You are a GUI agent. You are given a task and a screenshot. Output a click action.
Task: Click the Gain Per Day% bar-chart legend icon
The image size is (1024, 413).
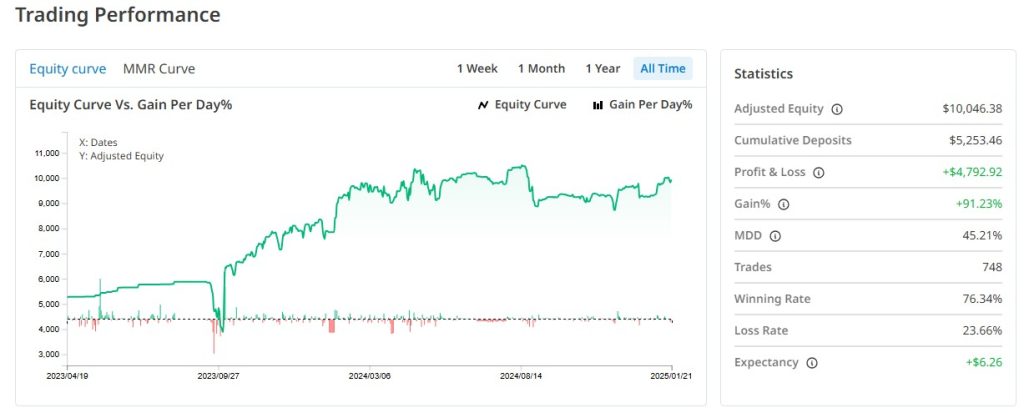click(x=598, y=105)
